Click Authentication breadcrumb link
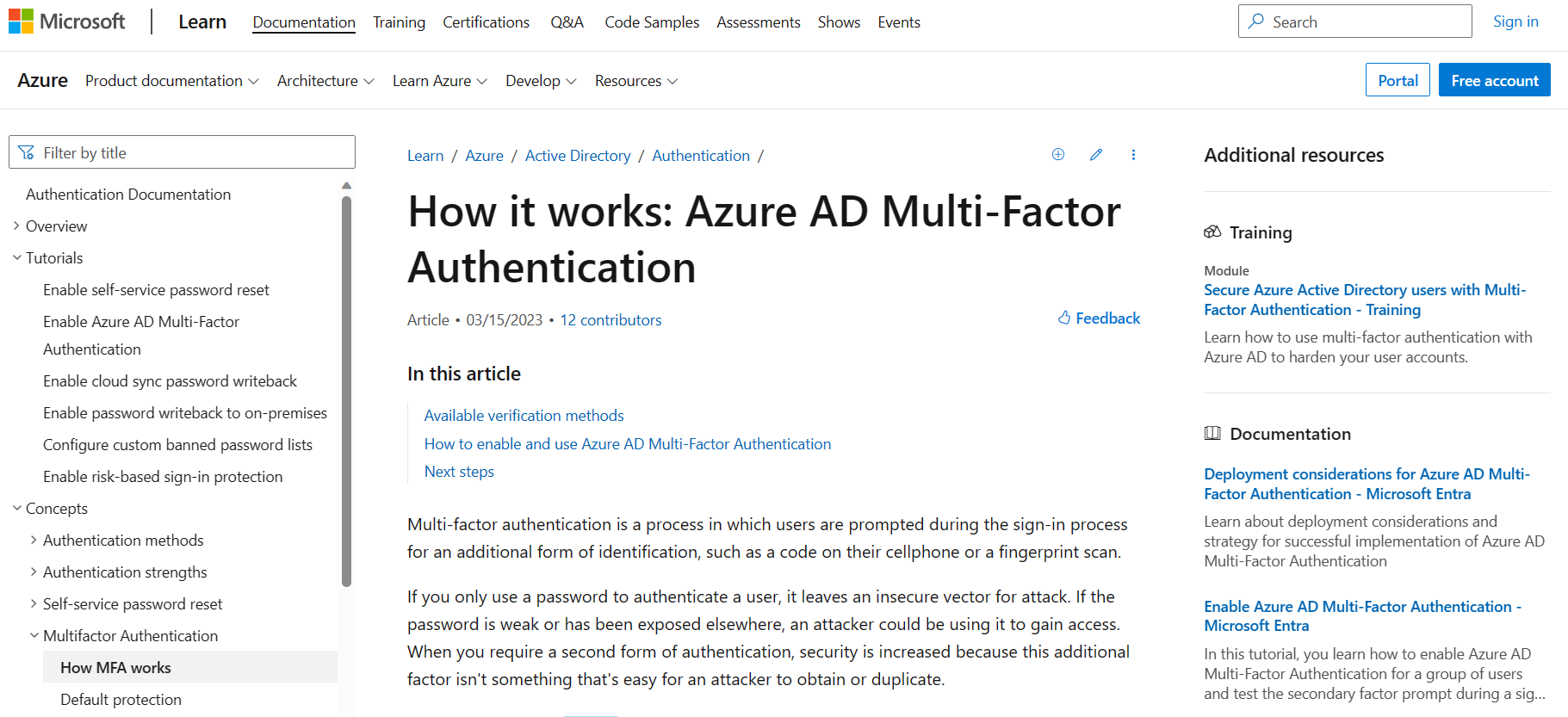1568x717 pixels. click(x=701, y=155)
